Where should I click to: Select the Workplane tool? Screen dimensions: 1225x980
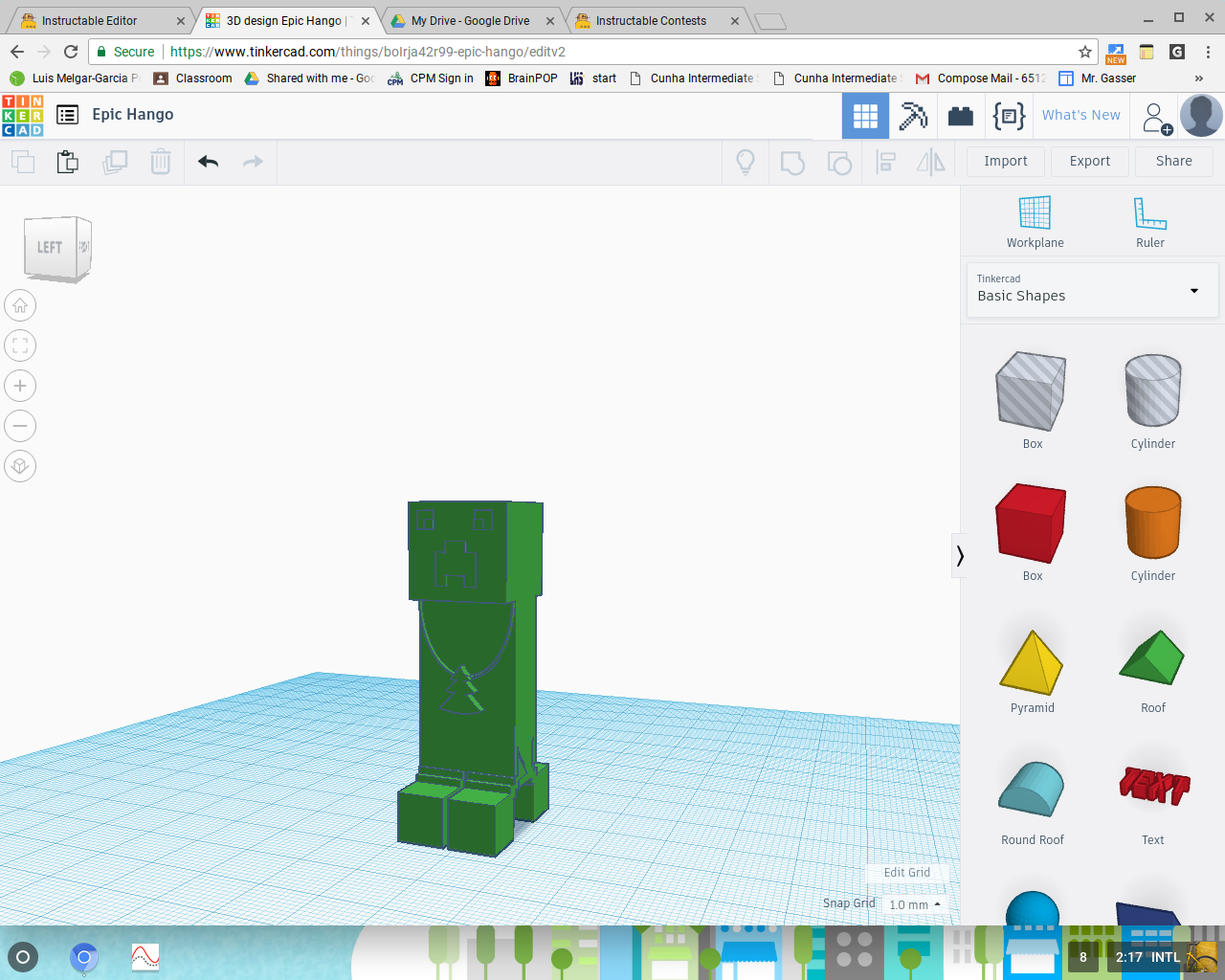1035,222
